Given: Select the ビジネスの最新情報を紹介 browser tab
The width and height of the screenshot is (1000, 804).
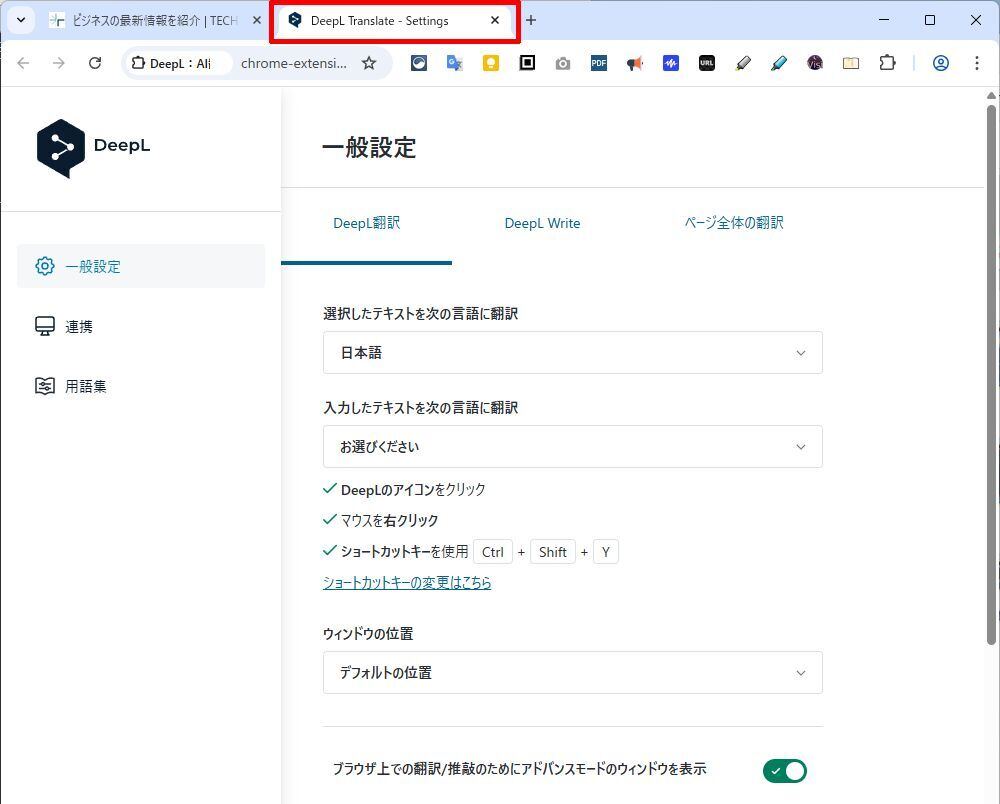Looking at the screenshot, I should [x=153, y=20].
